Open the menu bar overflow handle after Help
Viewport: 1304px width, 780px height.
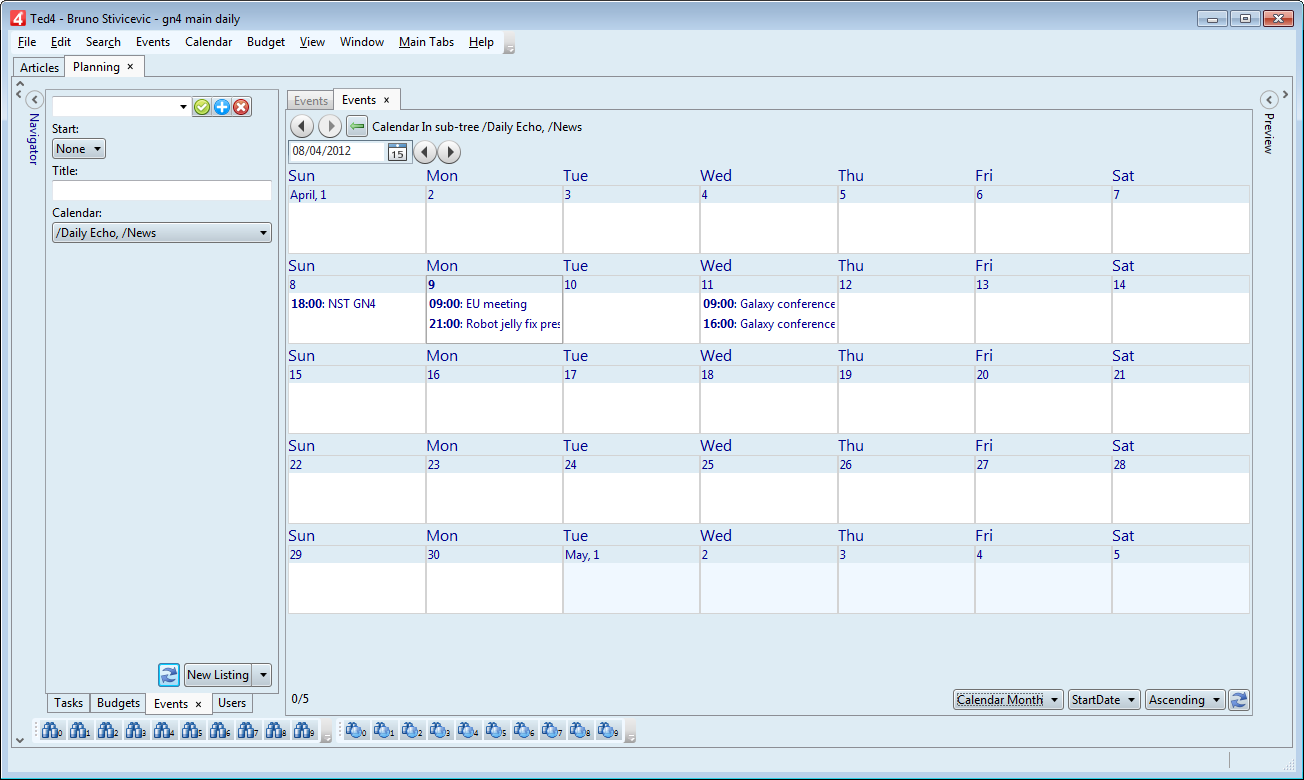click(x=509, y=43)
